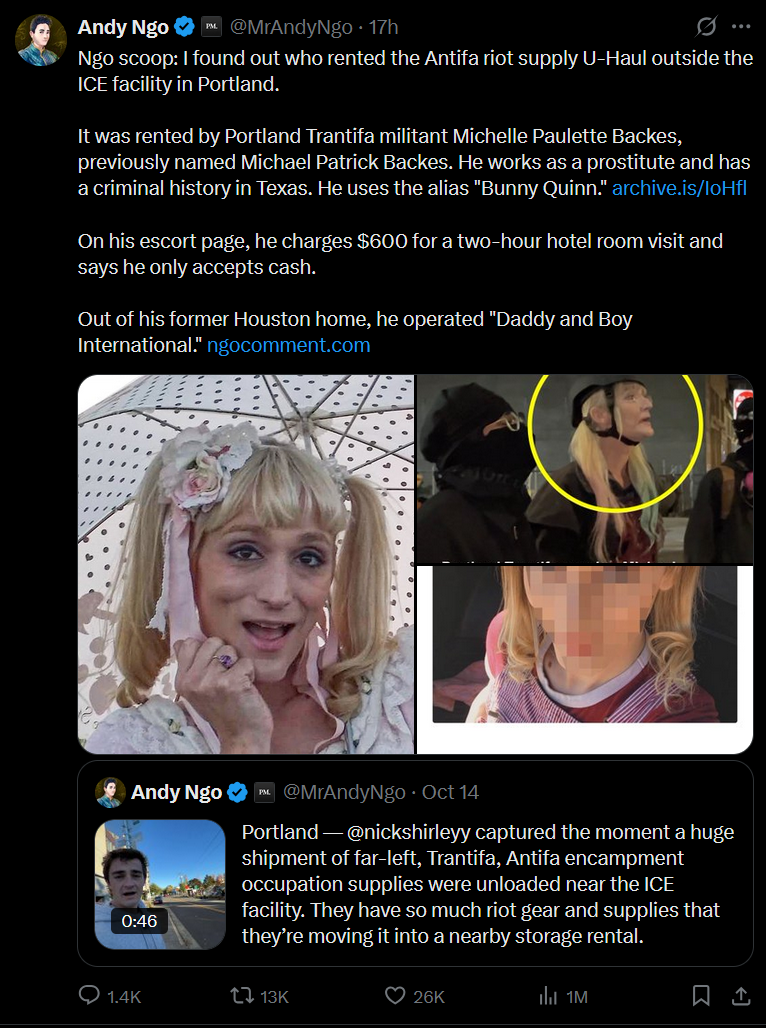Screen dimensions: 766x1028
Task: Click the reply comment icon
Action: (x=89, y=995)
